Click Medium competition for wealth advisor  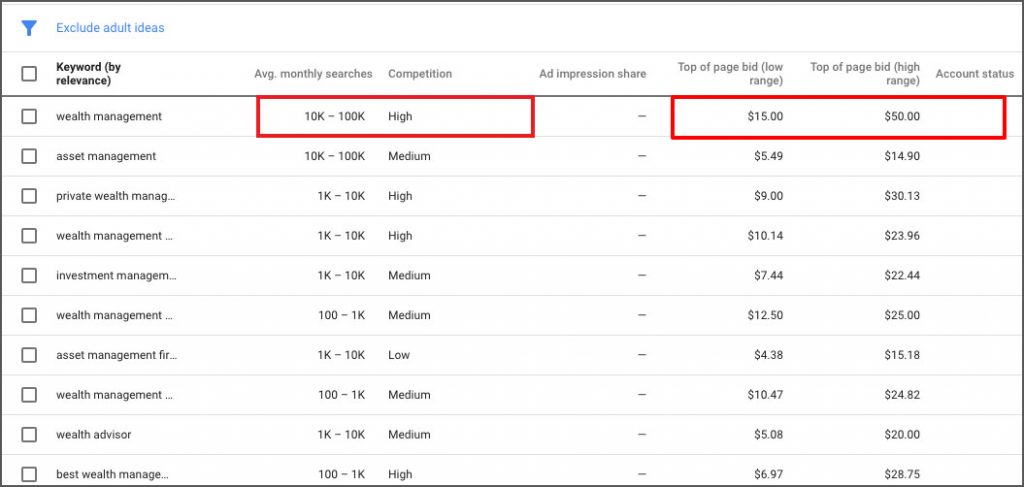point(409,434)
